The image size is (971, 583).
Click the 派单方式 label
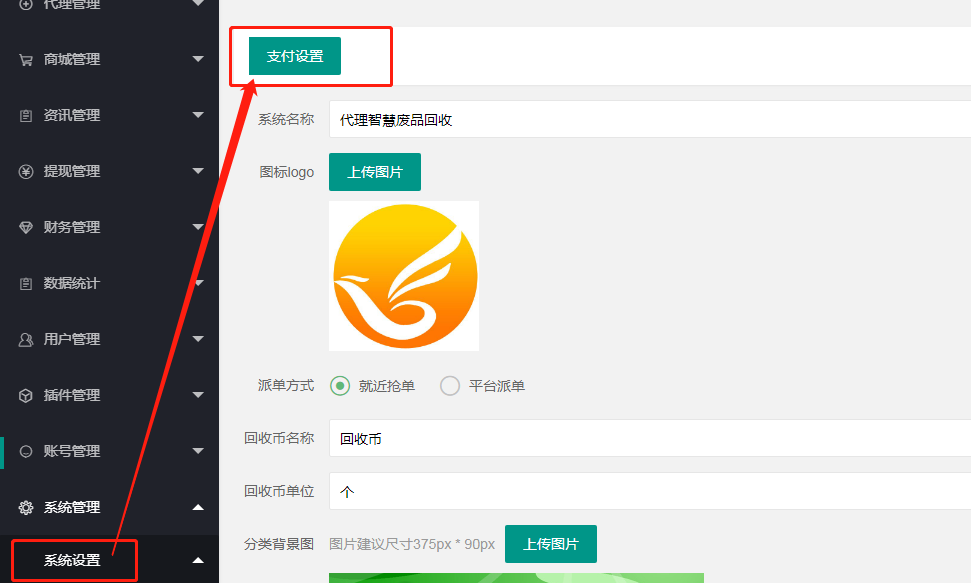point(285,385)
